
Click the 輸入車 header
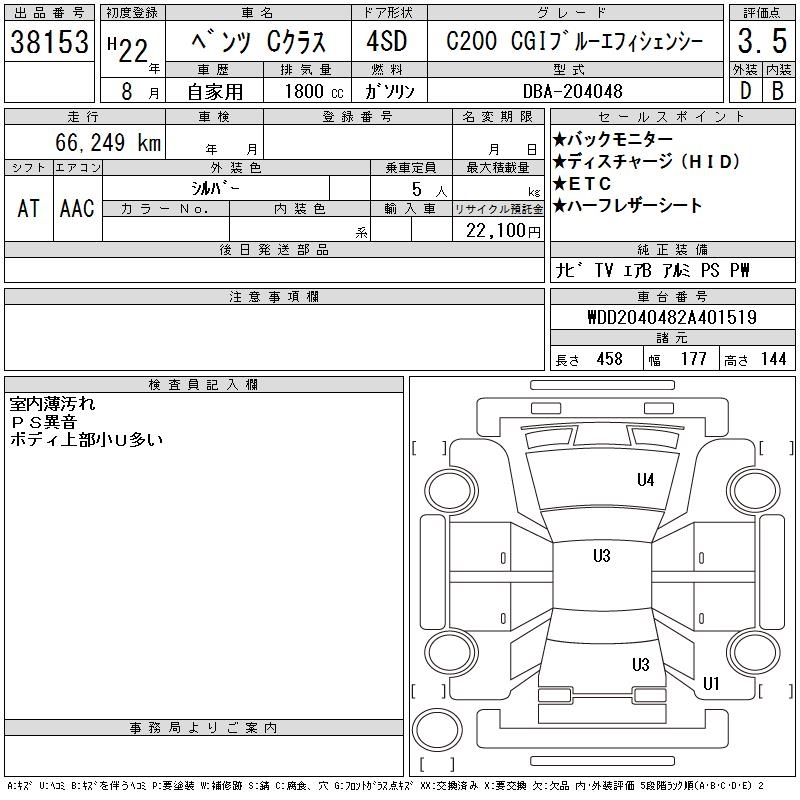(411, 209)
